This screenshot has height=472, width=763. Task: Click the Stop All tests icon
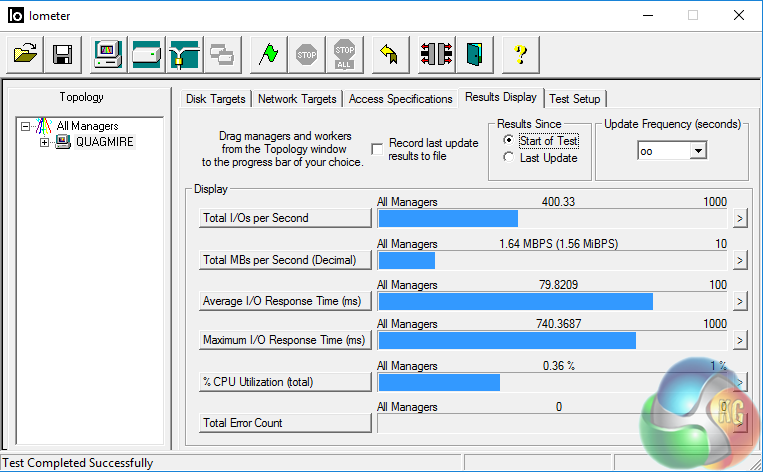[345, 54]
